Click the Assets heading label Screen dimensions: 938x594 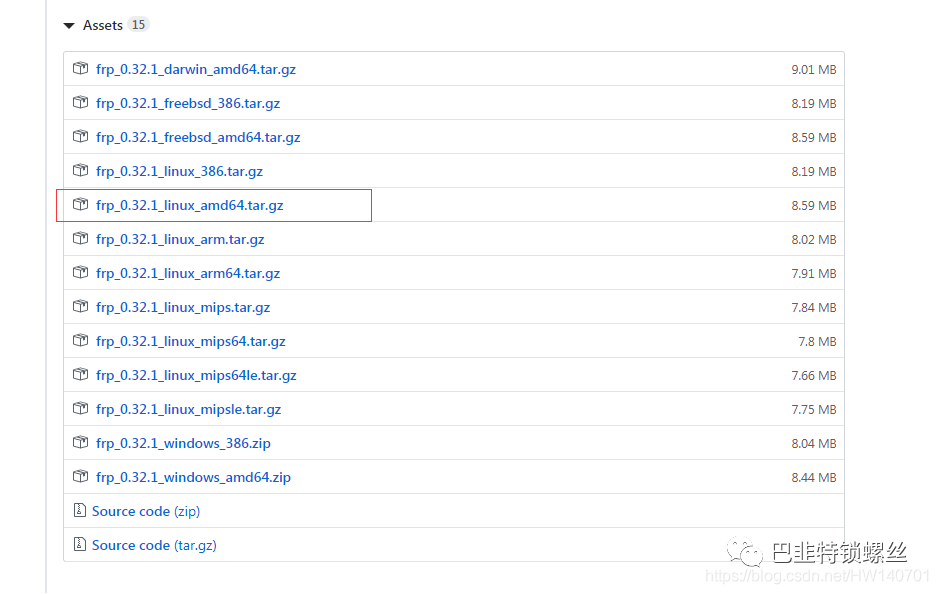coord(103,26)
